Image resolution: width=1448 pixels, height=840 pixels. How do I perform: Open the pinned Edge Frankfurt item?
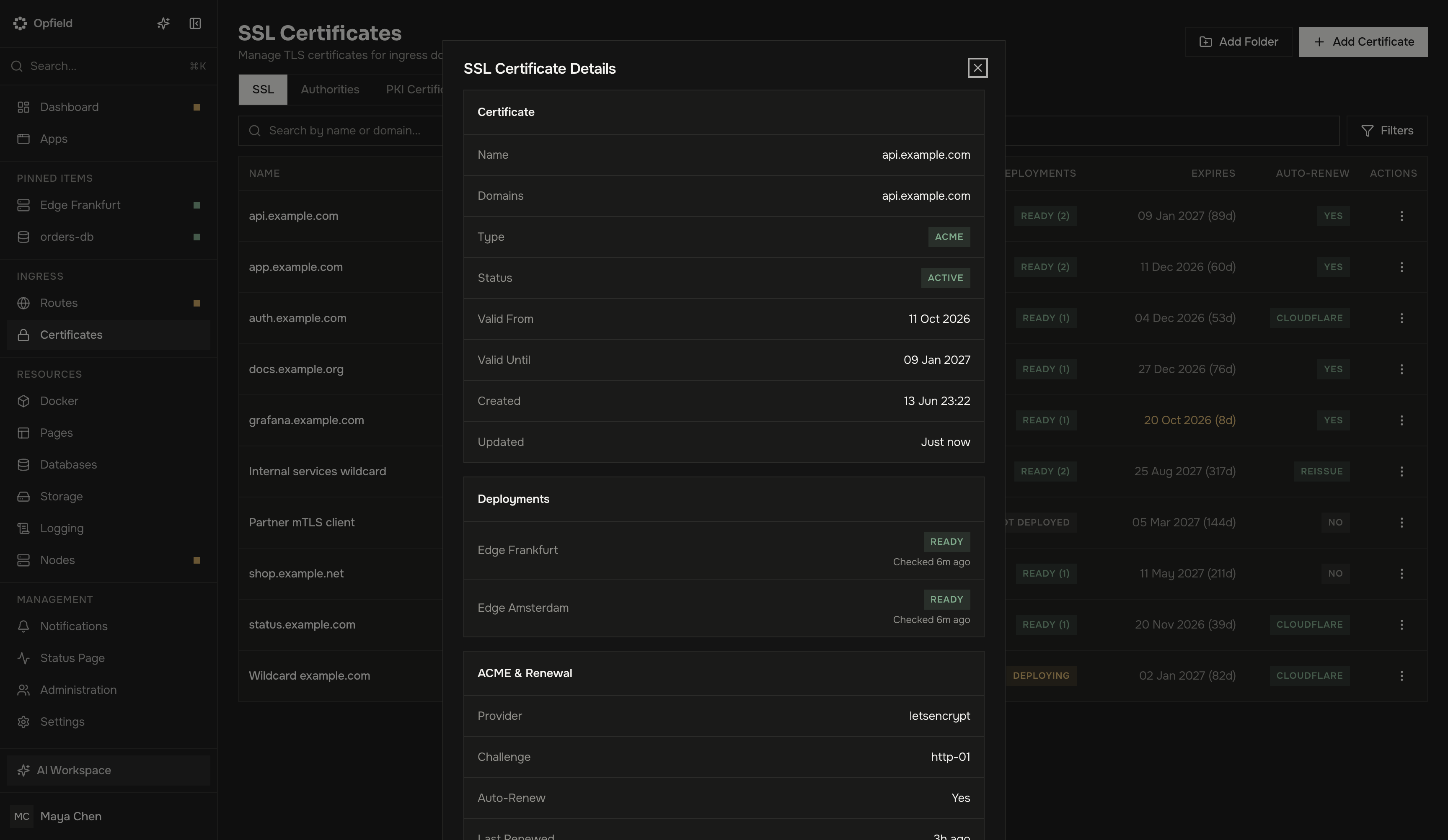109,205
